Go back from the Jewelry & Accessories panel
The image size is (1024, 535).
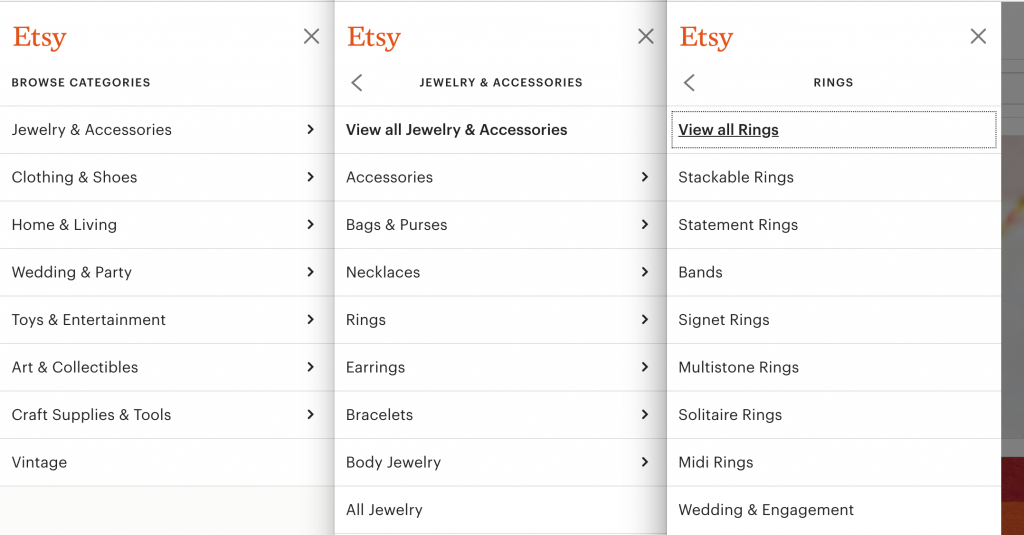(x=357, y=83)
